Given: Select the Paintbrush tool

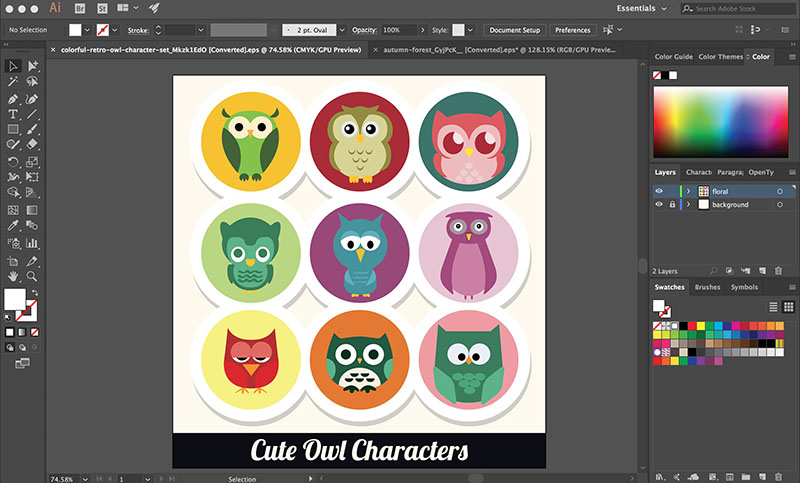Looking at the screenshot, I should coord(32,130).
